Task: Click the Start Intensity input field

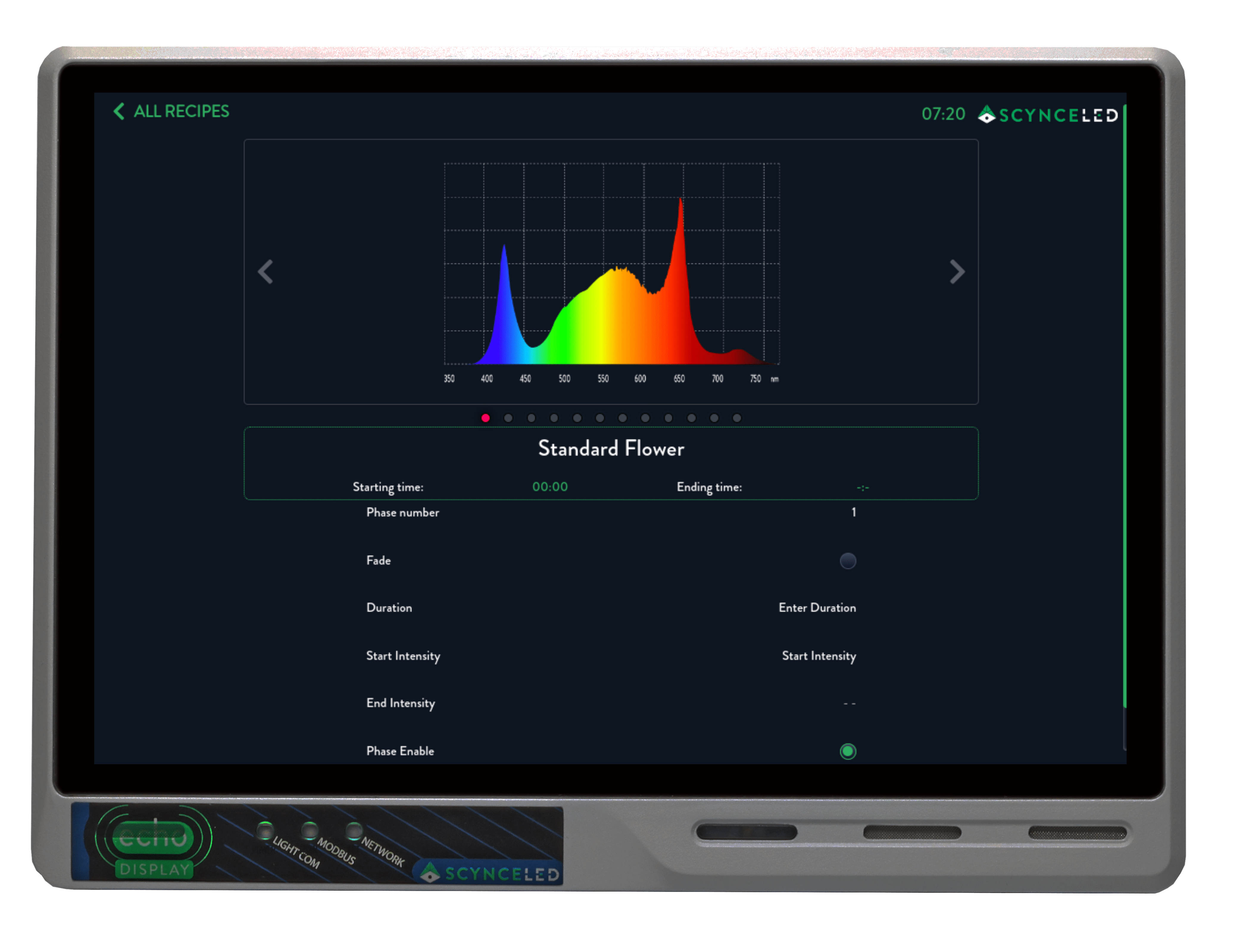Action: pos(819,656)
